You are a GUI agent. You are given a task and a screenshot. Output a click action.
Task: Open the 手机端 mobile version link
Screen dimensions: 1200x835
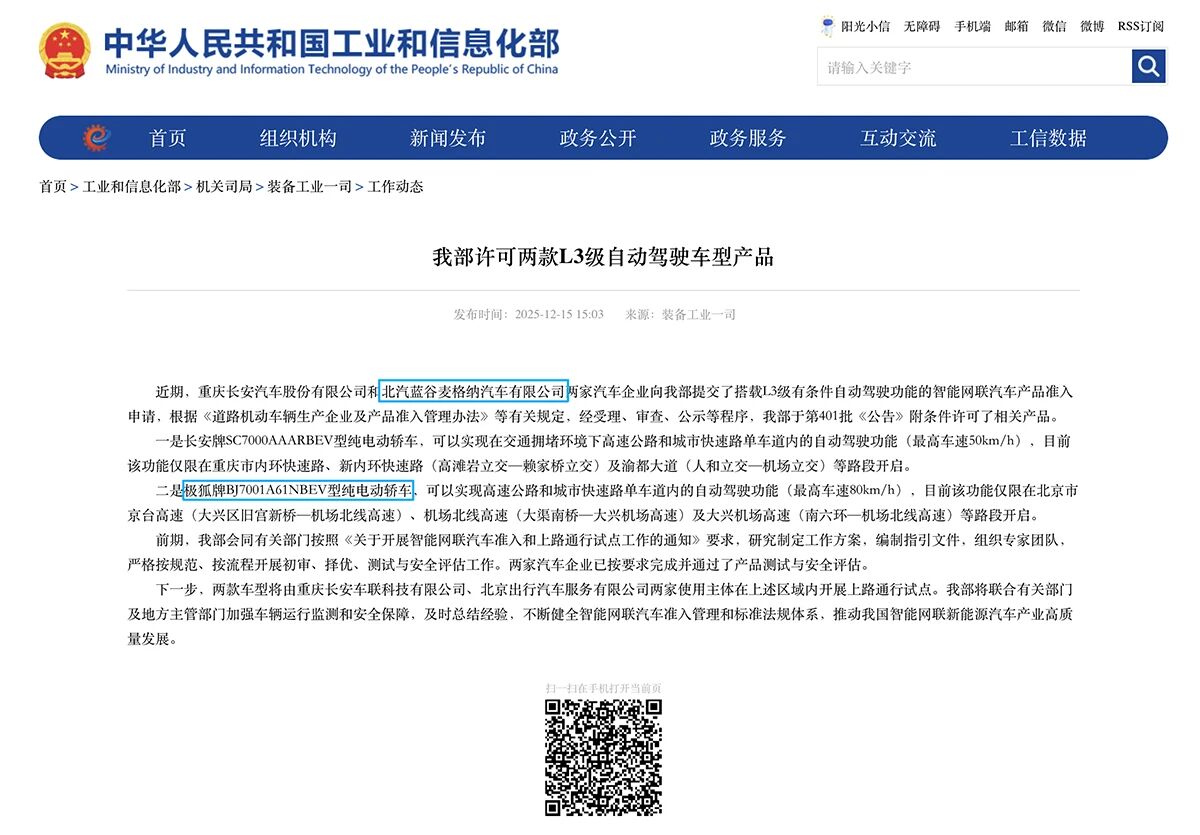pos(972,26)
